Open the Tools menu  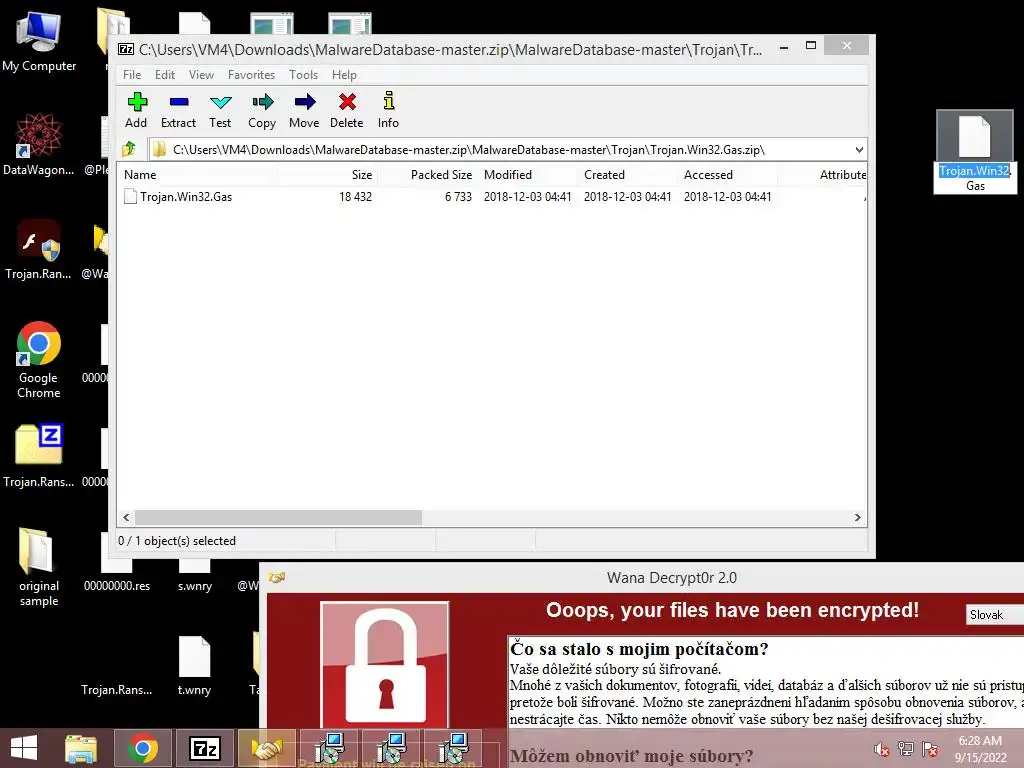tap(304, 74)
